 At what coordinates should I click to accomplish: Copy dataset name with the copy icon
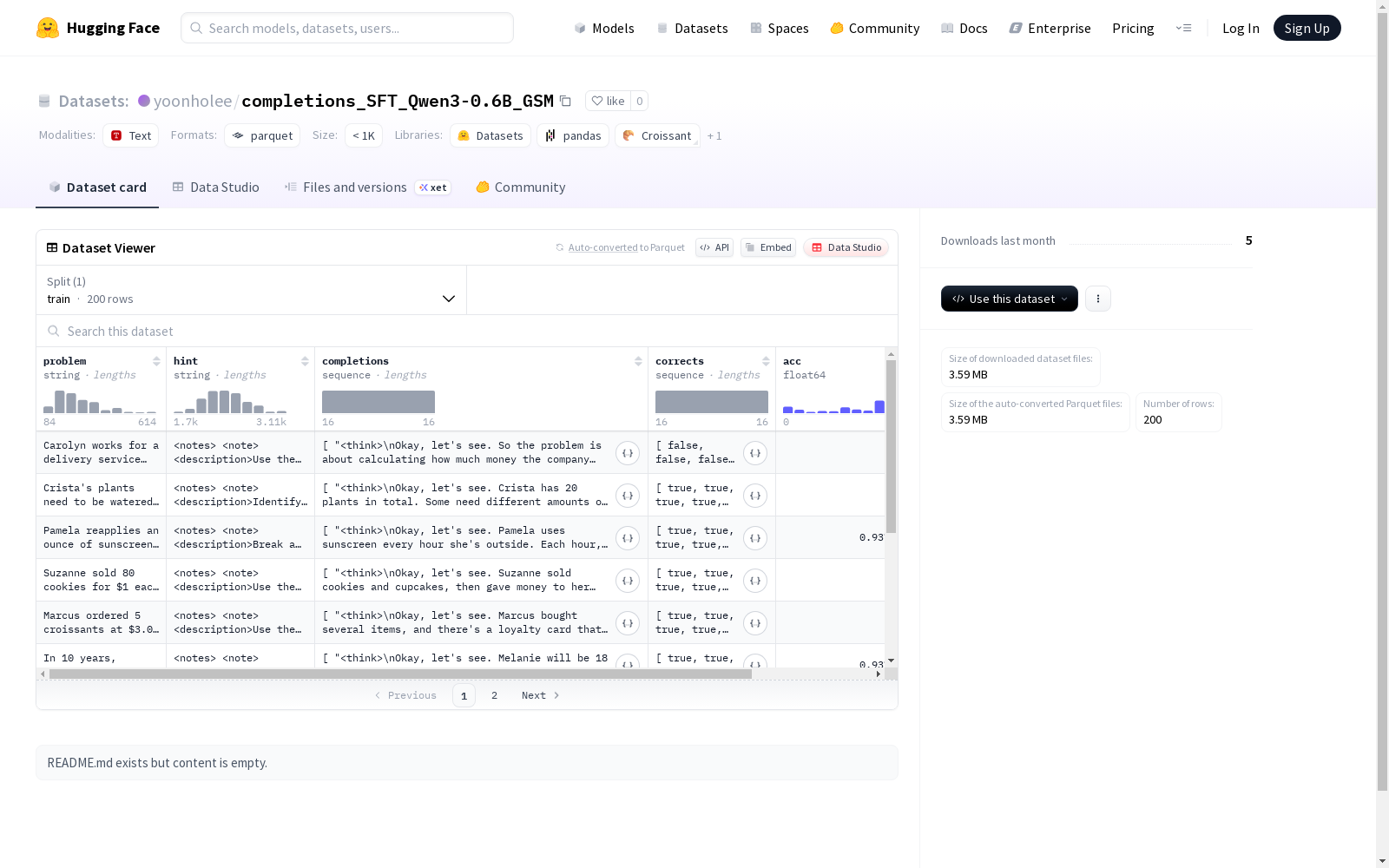point(565,102)
